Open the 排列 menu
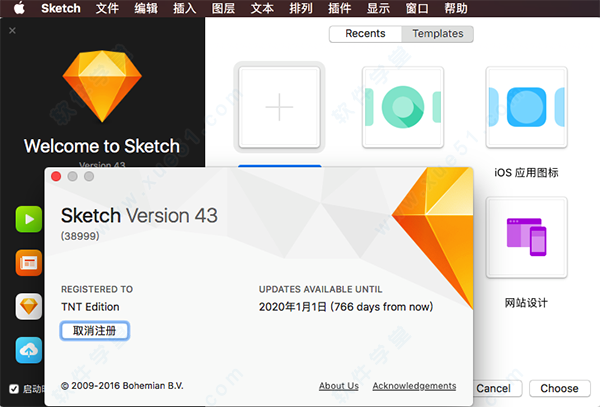 [x=301, y=8]
